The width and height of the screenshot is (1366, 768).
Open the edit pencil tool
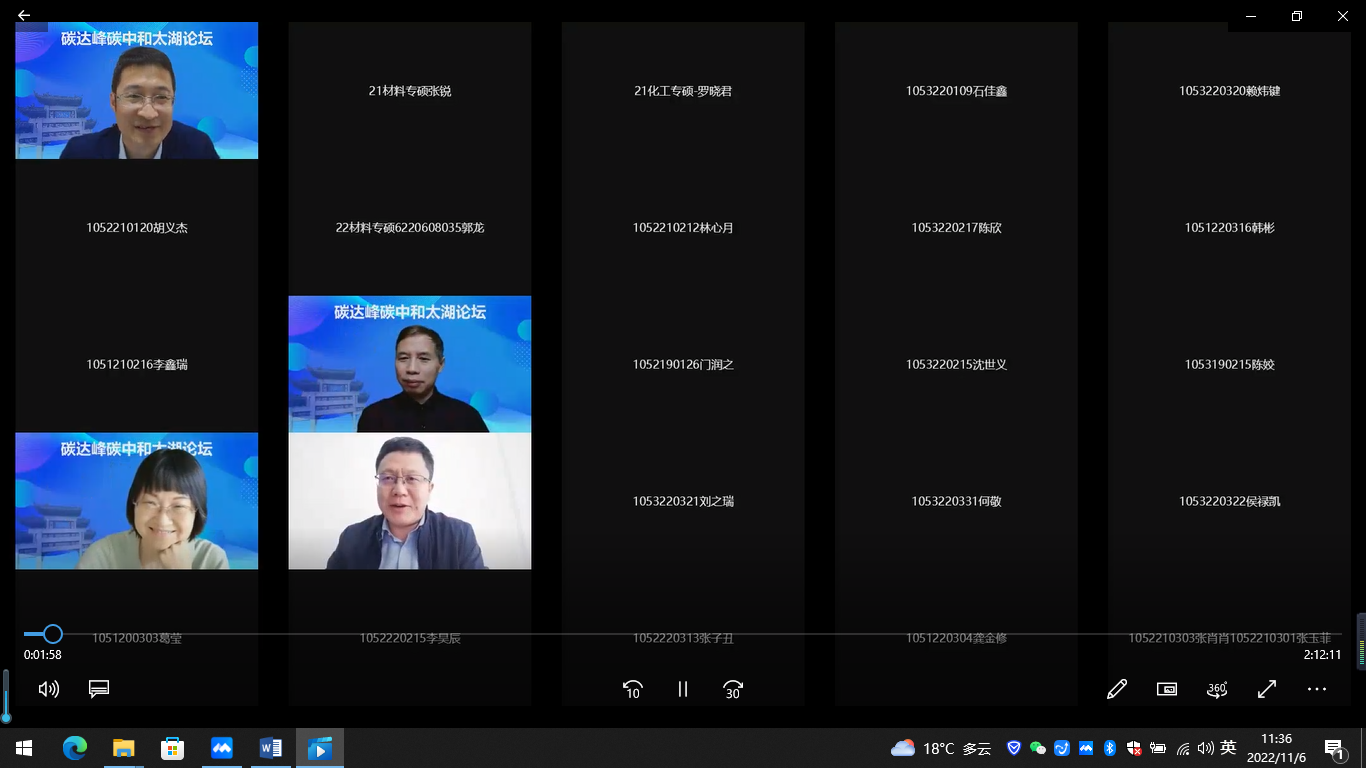pos(1117,689)
